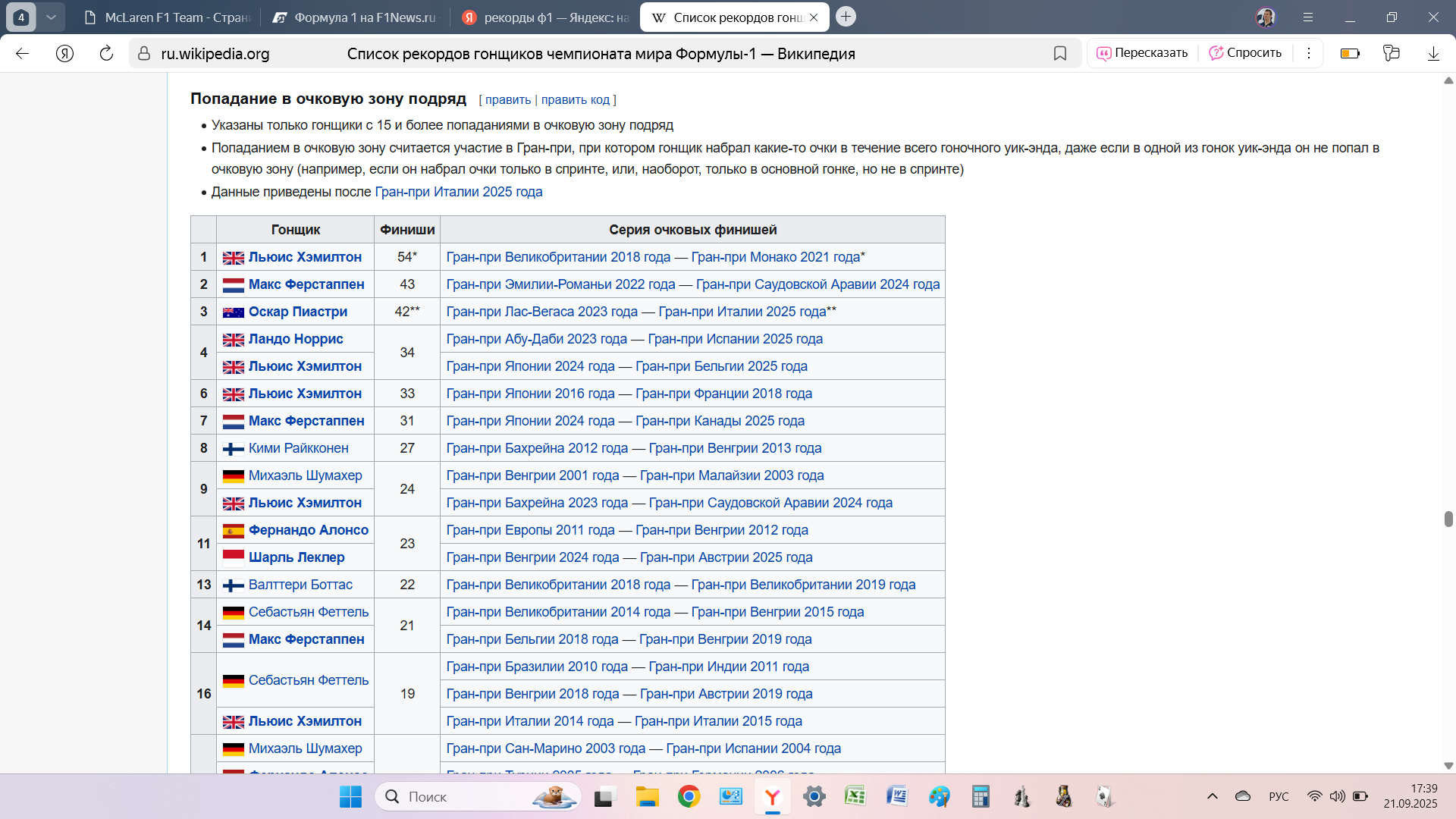
Task: Open Гран-при Монако 2021 года link
Action: point(776,257)
